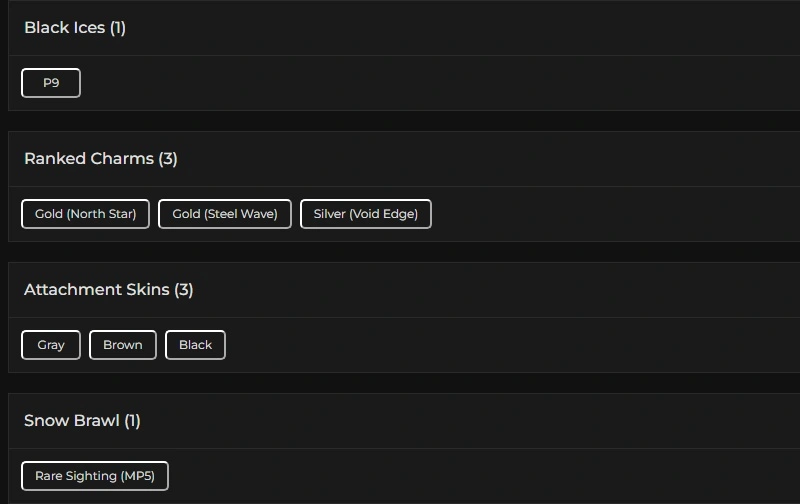
Task: Toggle the Snow Brawl section header
Action: pyautogui.click(x=72, y=421)
